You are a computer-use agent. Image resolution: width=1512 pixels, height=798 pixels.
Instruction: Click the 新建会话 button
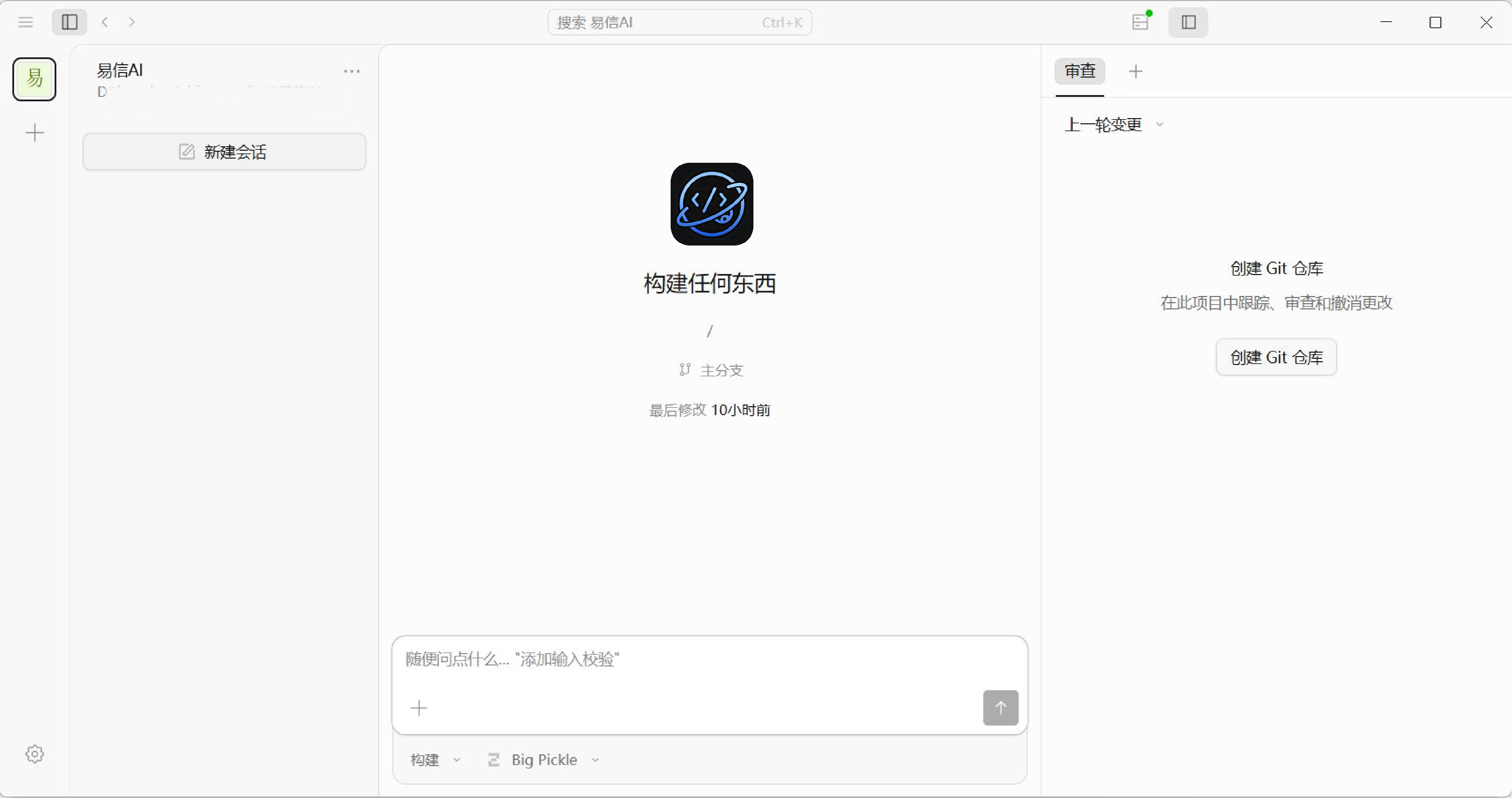(x=224, y=152)
